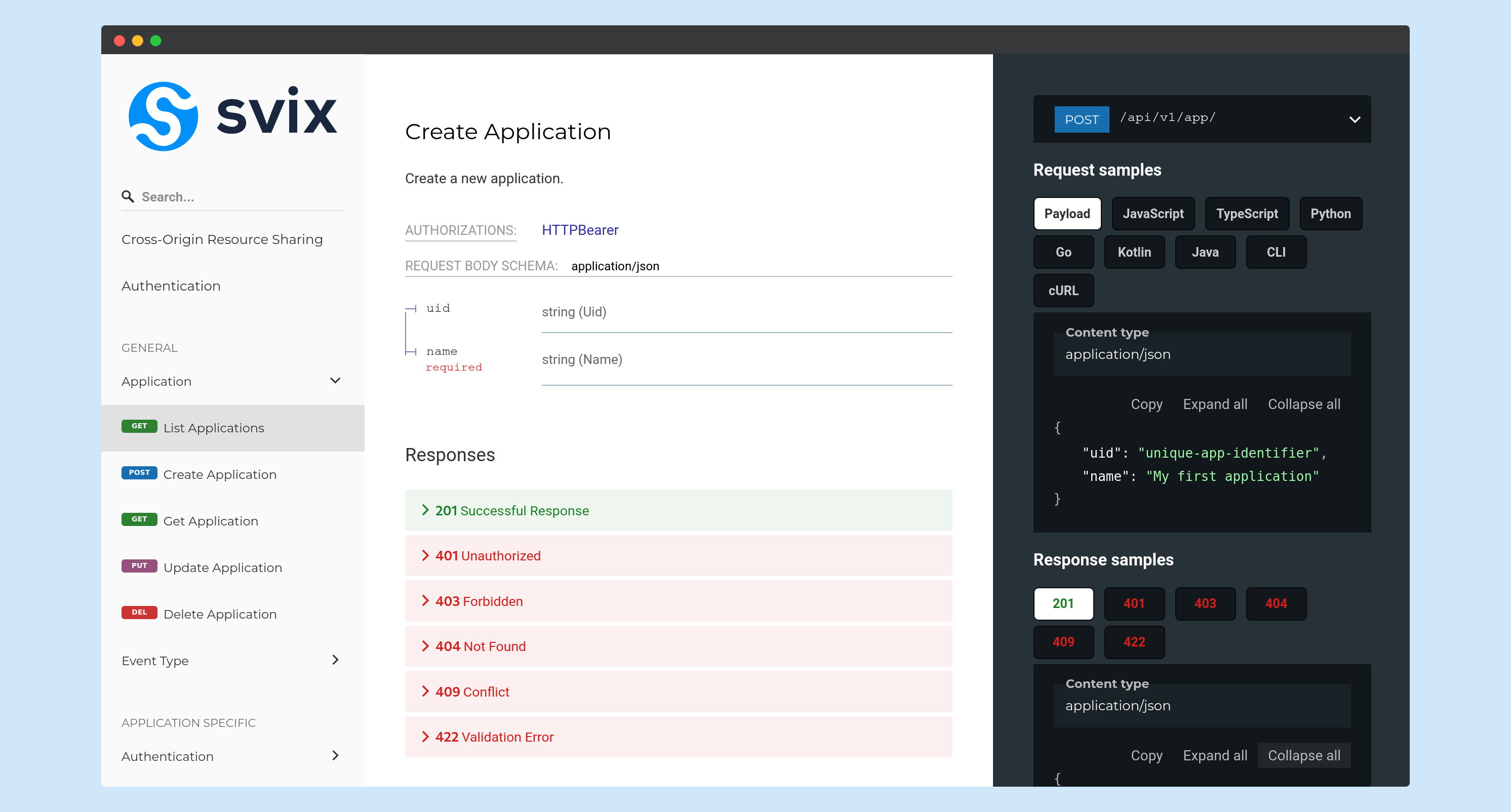Click the search magnifier icon
1511x812 pixels.
[x=127, y=196]
